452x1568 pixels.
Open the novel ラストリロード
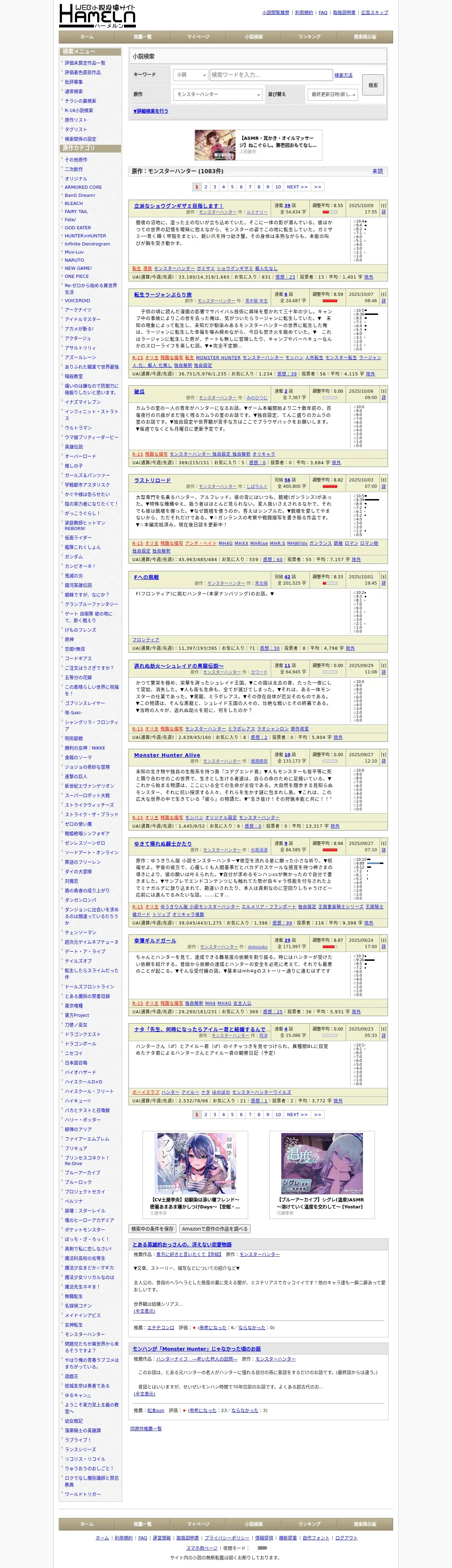click(x=153, y=480)
